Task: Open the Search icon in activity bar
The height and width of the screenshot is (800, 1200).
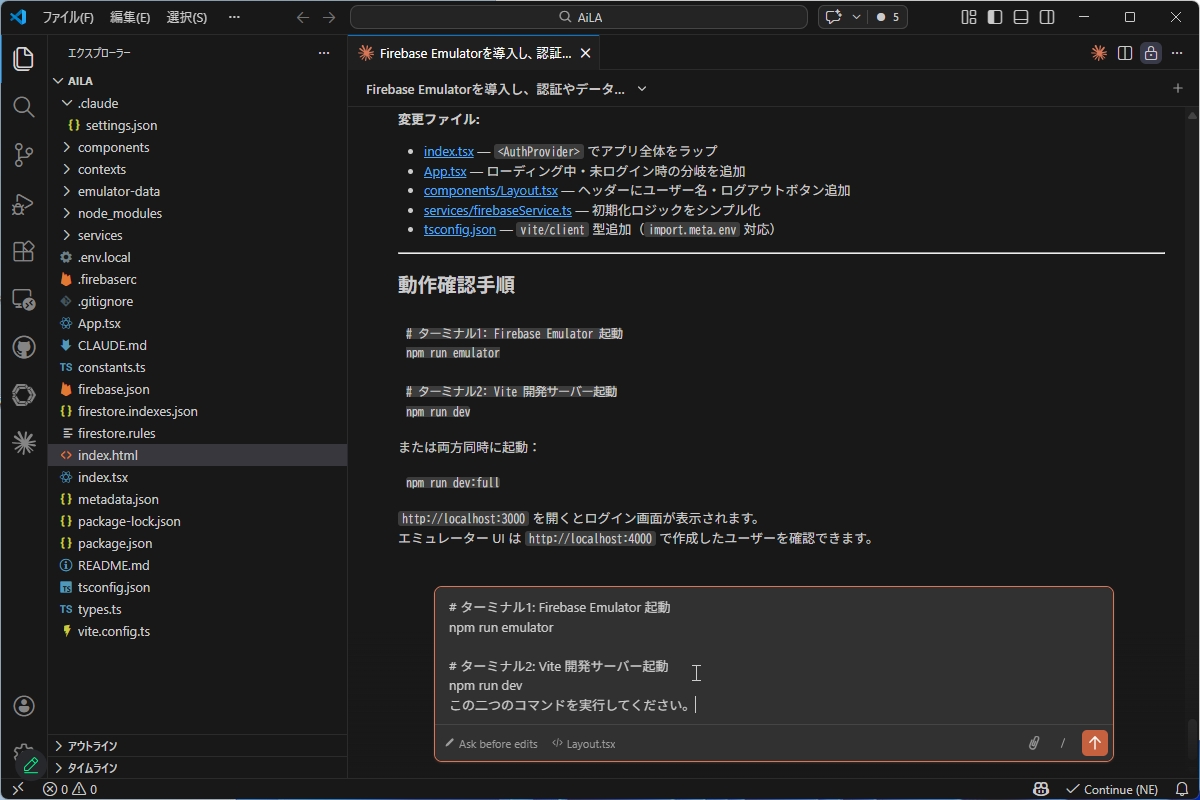Action: (x=23, y=107)
